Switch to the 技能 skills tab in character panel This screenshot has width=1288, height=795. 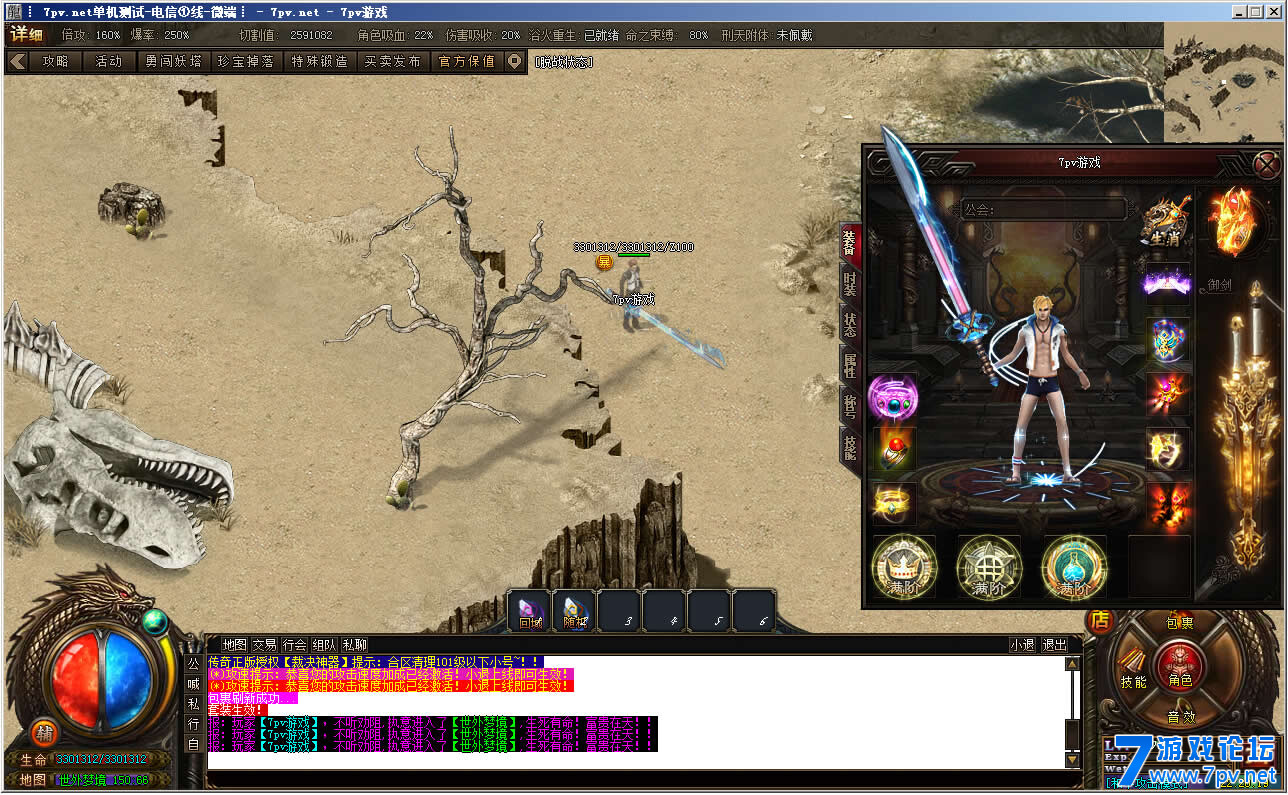click(849, 447)
